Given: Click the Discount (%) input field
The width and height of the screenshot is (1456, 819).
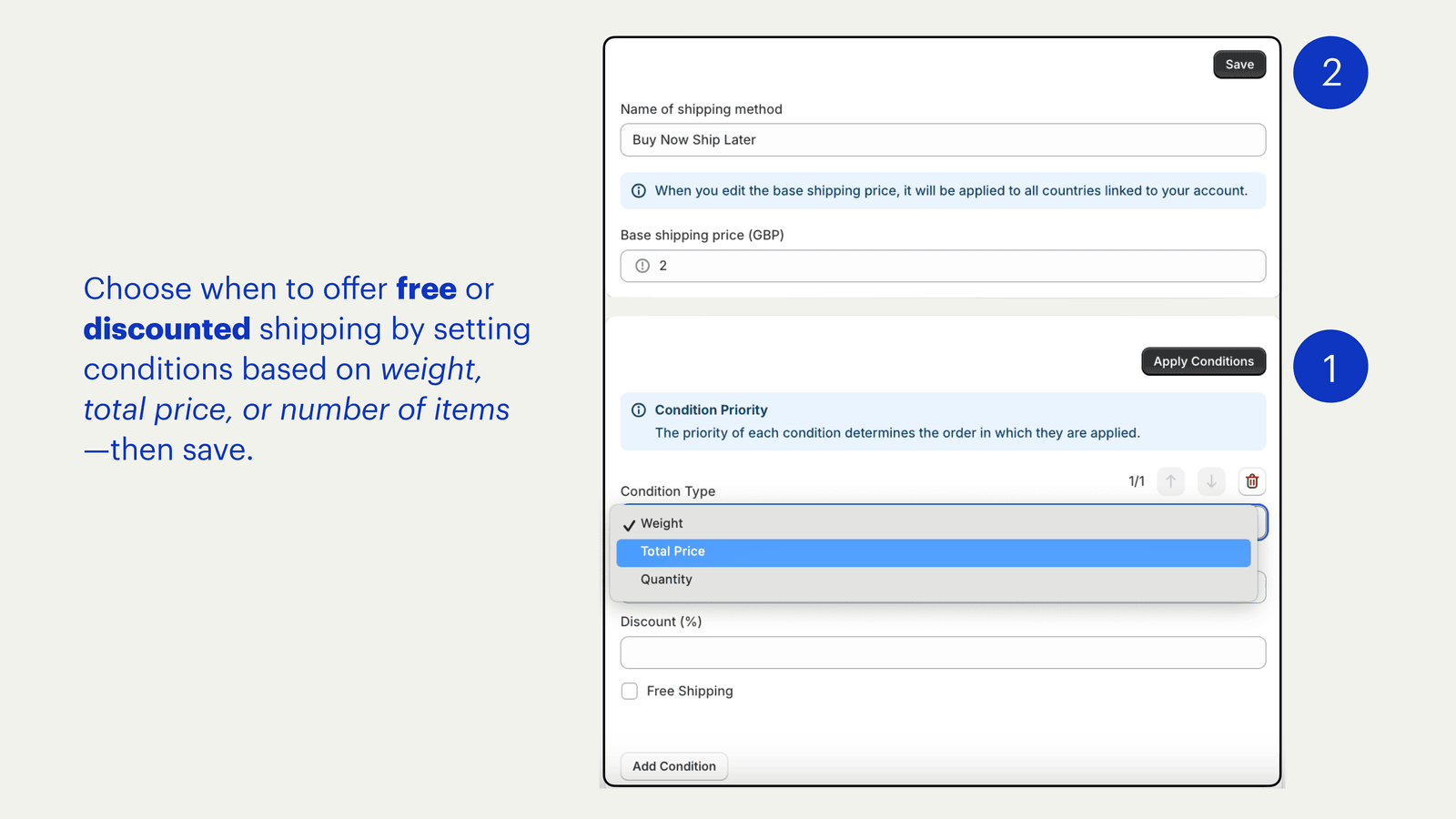Looking at the screenshot, I should tap(943, 652).
